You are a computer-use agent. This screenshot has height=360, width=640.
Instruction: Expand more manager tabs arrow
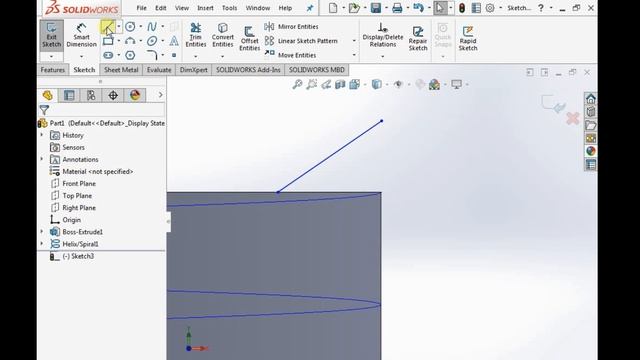pyautogui.click(x=160, y=95)
